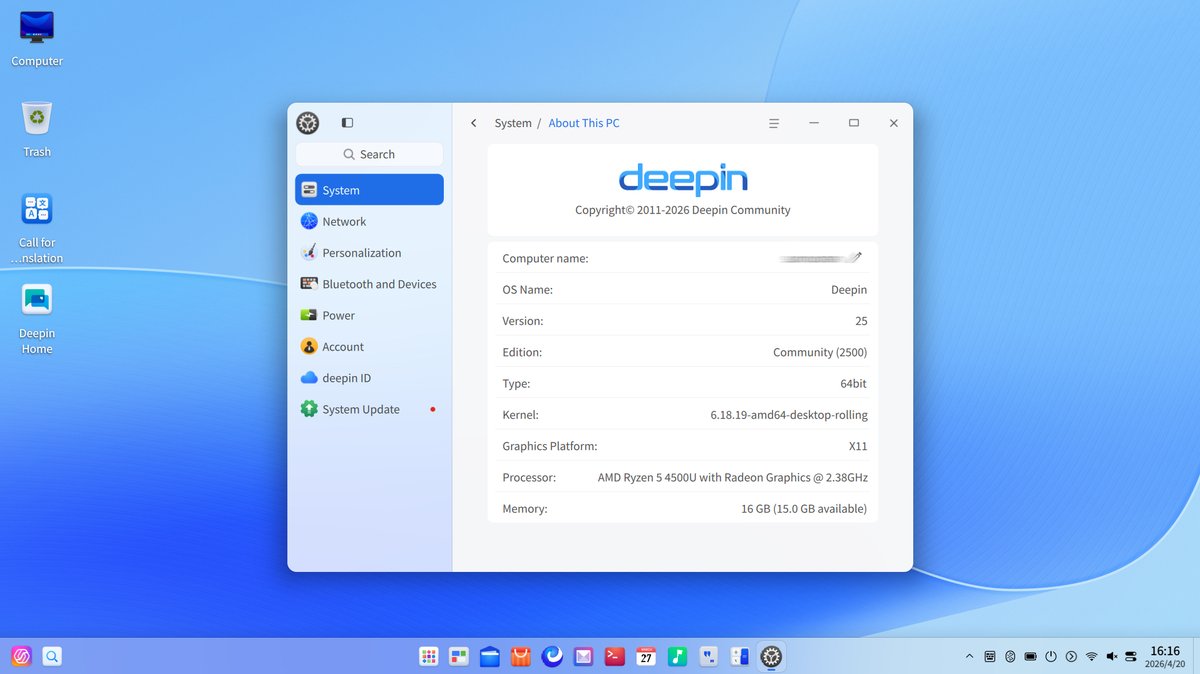
Task: Click System in the breadcrumb
Action: click(x=513, y=123)
